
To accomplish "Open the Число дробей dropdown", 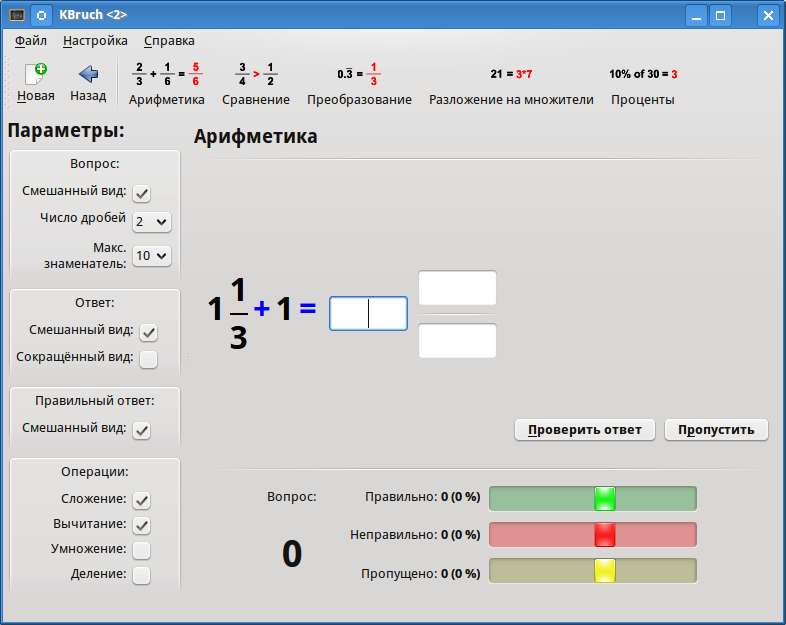I will click(152, 222).
